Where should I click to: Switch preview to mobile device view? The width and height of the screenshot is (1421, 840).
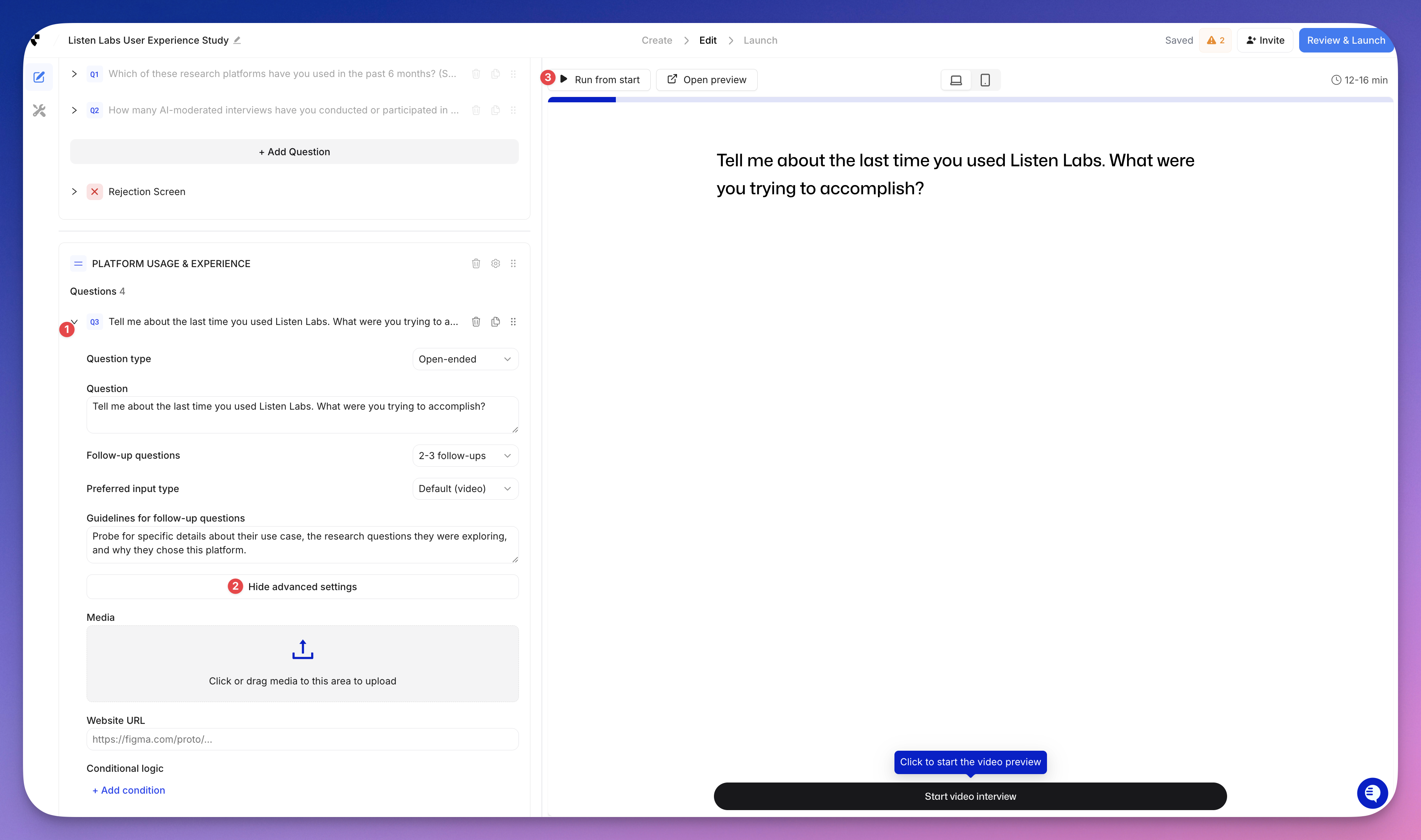(985, 80)
